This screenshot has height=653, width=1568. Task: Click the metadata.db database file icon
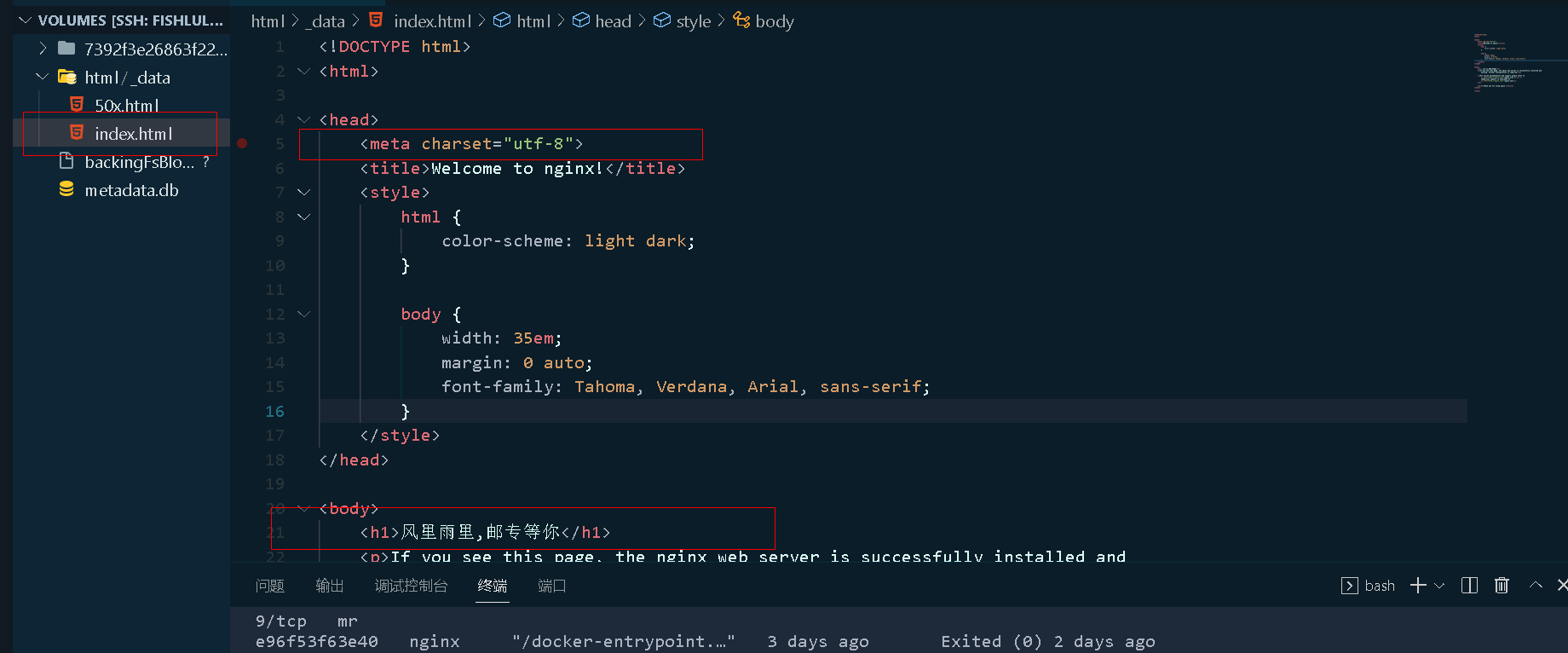pos(66,190)
